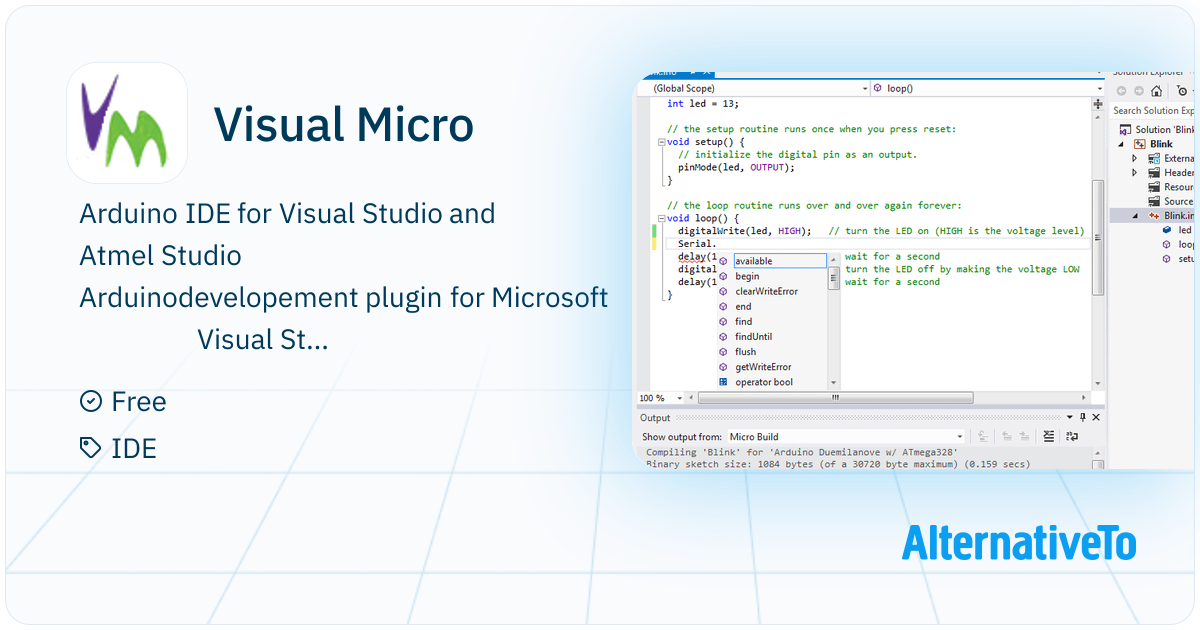Click the method icon beside 'flush'
The image size is (1200, 630).
pos(724,352)
